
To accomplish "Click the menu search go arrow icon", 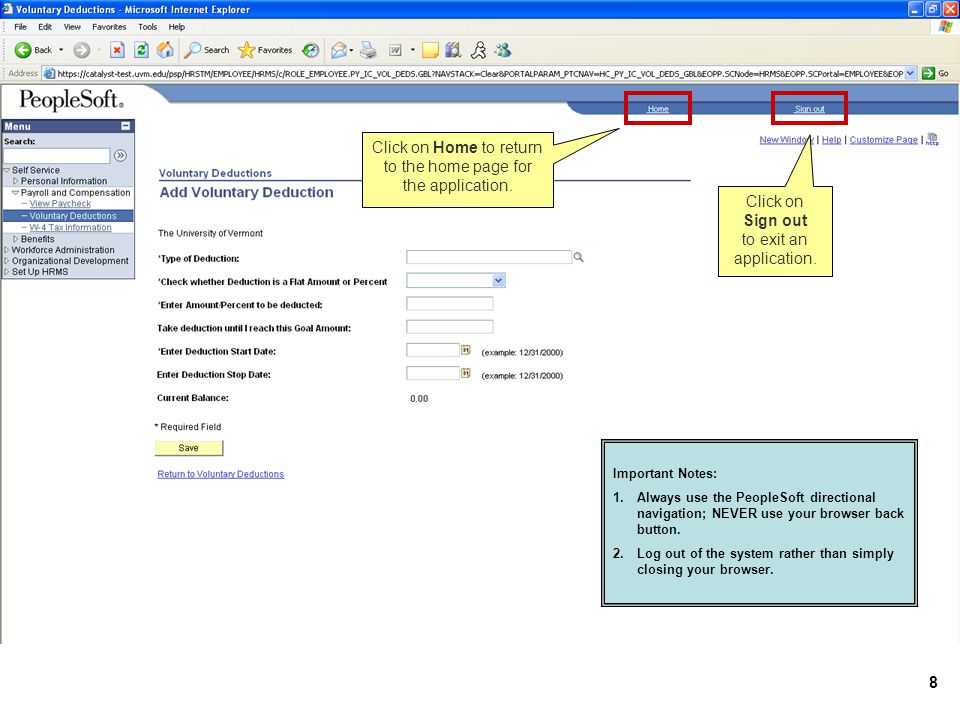I will click(x=121, y=156).
